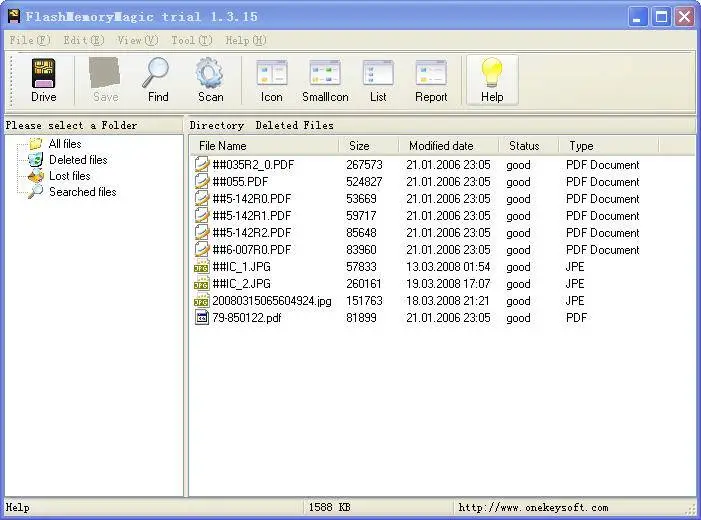Select file name 79-850122.pdf
This screenshot has width=701, height=520.
pos(247,318)
